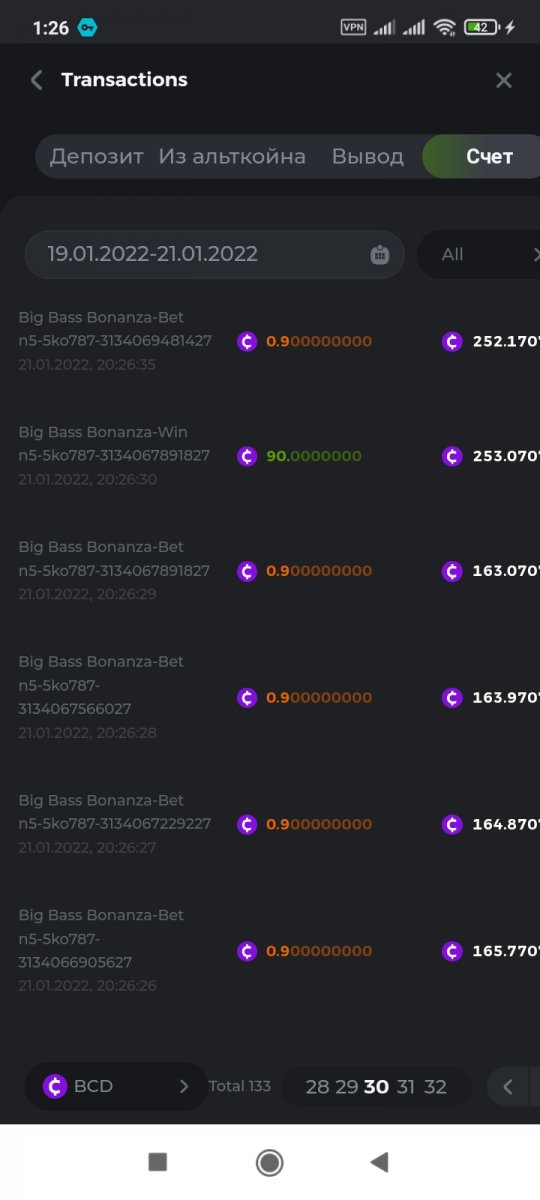Tap Android recent apps square button
Viewport: 540px width, 1200px height.
pyautogui.click(x=157, y=1162)
